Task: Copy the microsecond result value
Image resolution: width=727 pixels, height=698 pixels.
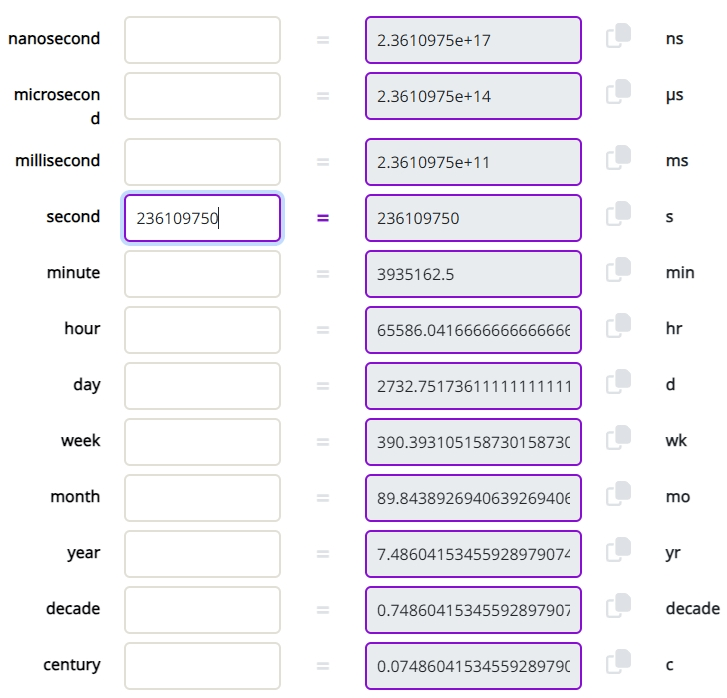Action: coord(619,92)
